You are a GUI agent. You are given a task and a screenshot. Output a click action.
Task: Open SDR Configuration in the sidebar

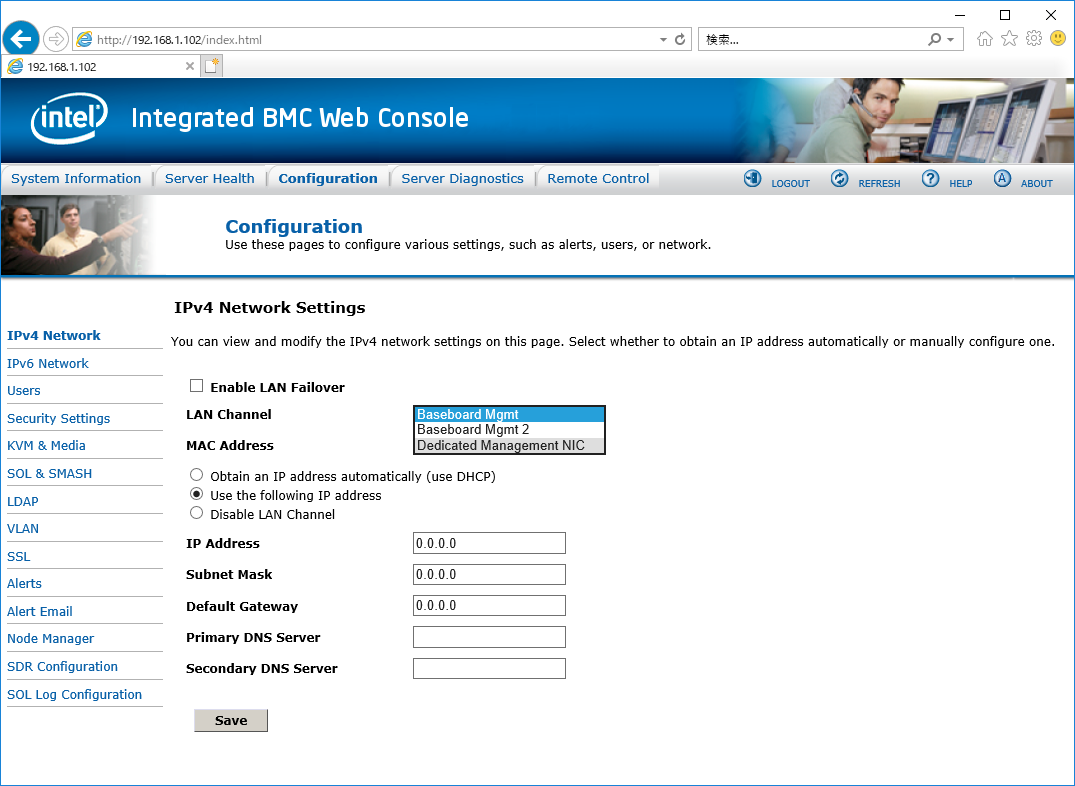click(62, 667)
